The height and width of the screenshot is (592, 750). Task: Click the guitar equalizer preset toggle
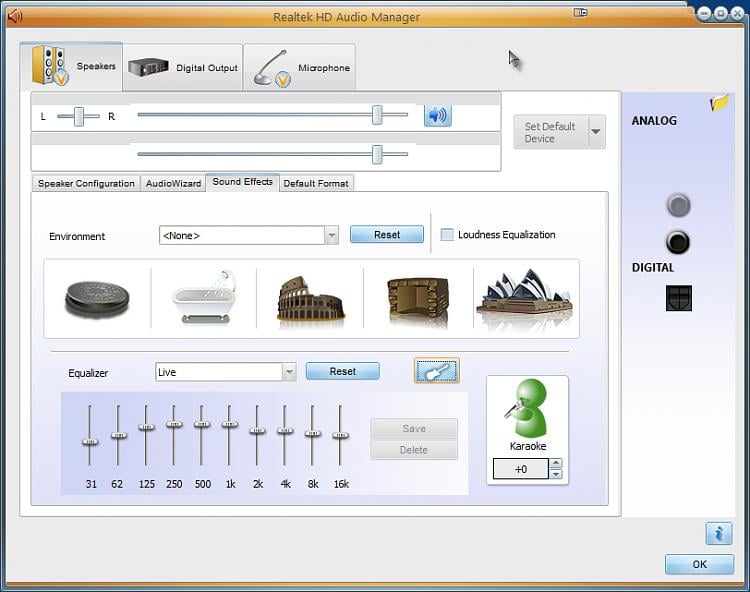pos(437,370)
